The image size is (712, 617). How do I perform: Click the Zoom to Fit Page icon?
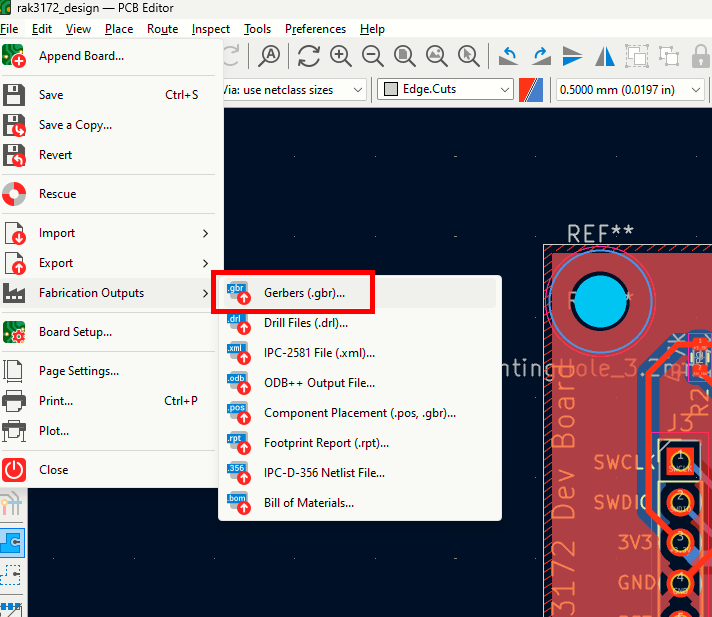click(x=405, y=56)
